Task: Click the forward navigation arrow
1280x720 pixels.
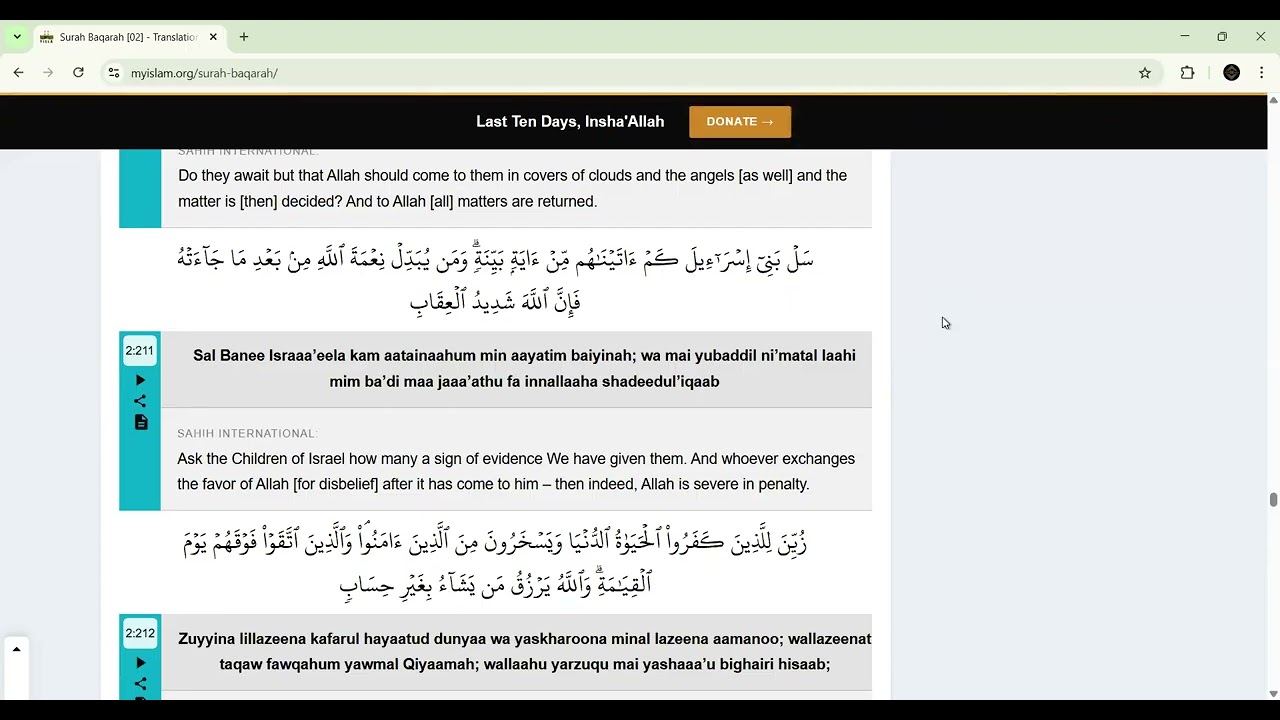Action: tap(48, 73)
